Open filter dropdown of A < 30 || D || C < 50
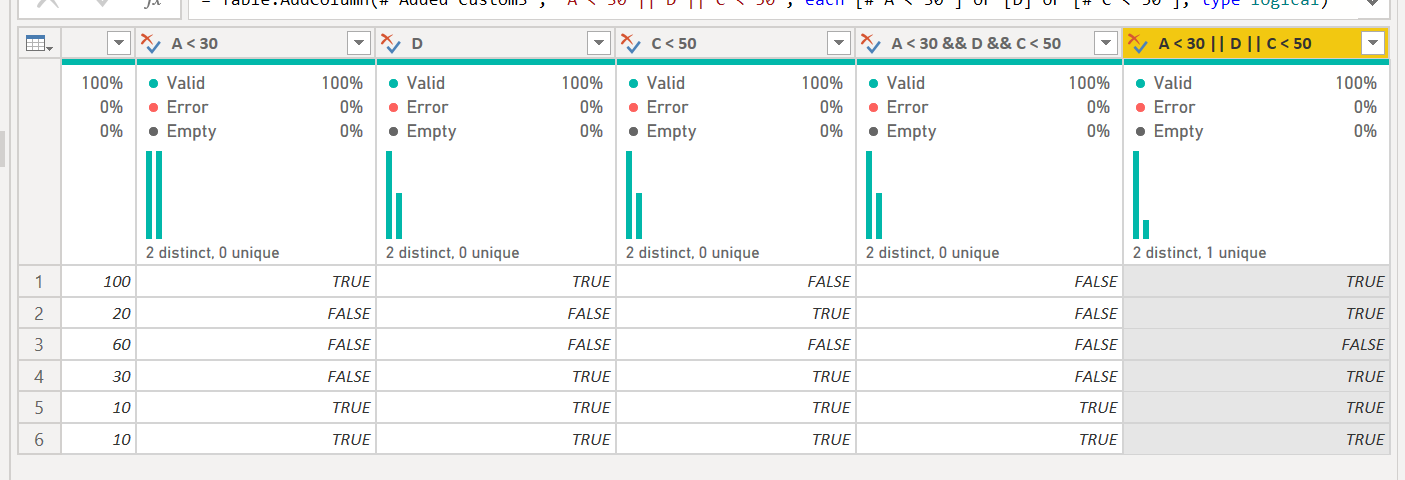 click(x=1373, y=43)
